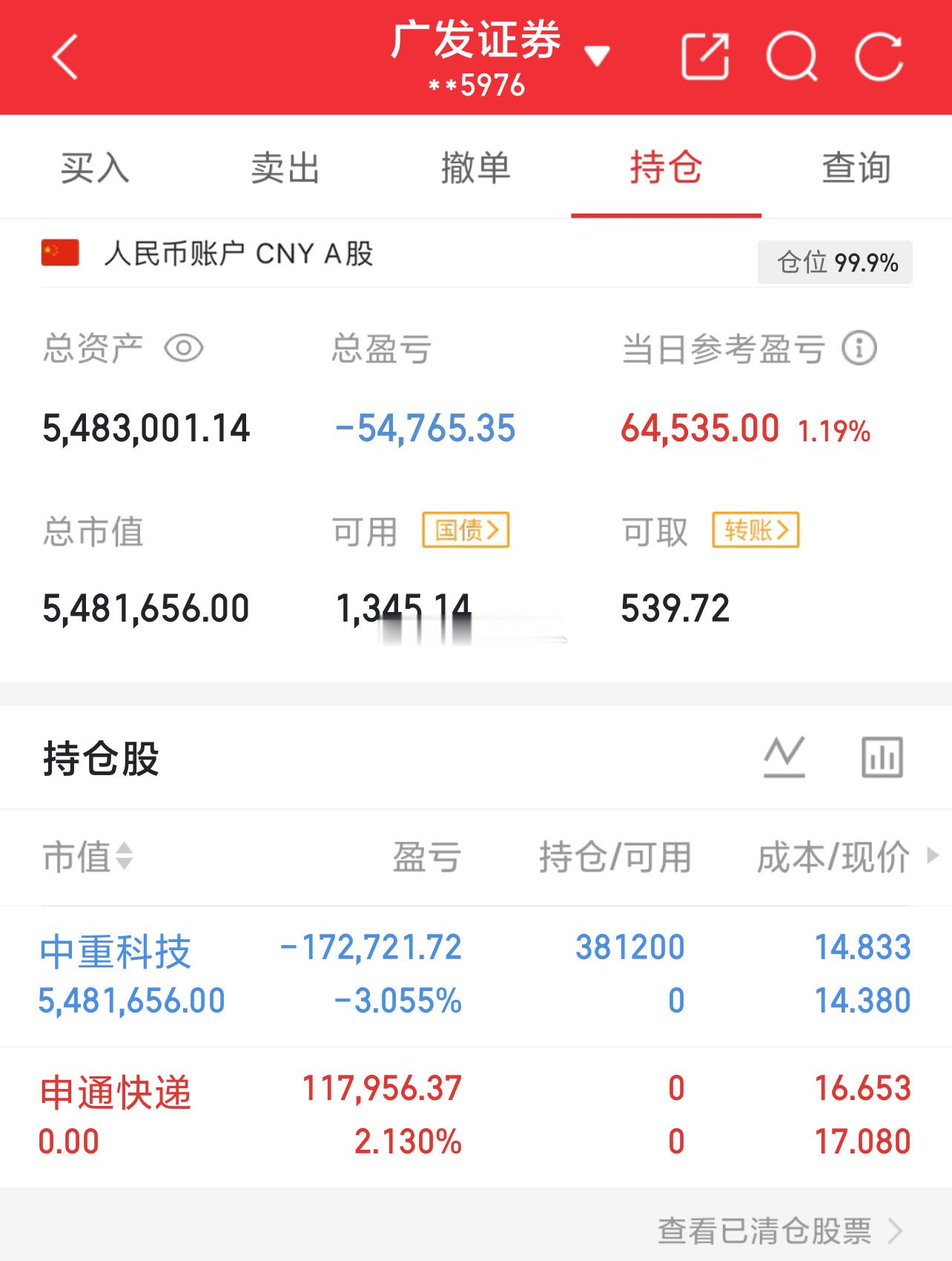
Task: Switch to the 买入 tab
Action: pyautogui.click(x=95, y=168)
